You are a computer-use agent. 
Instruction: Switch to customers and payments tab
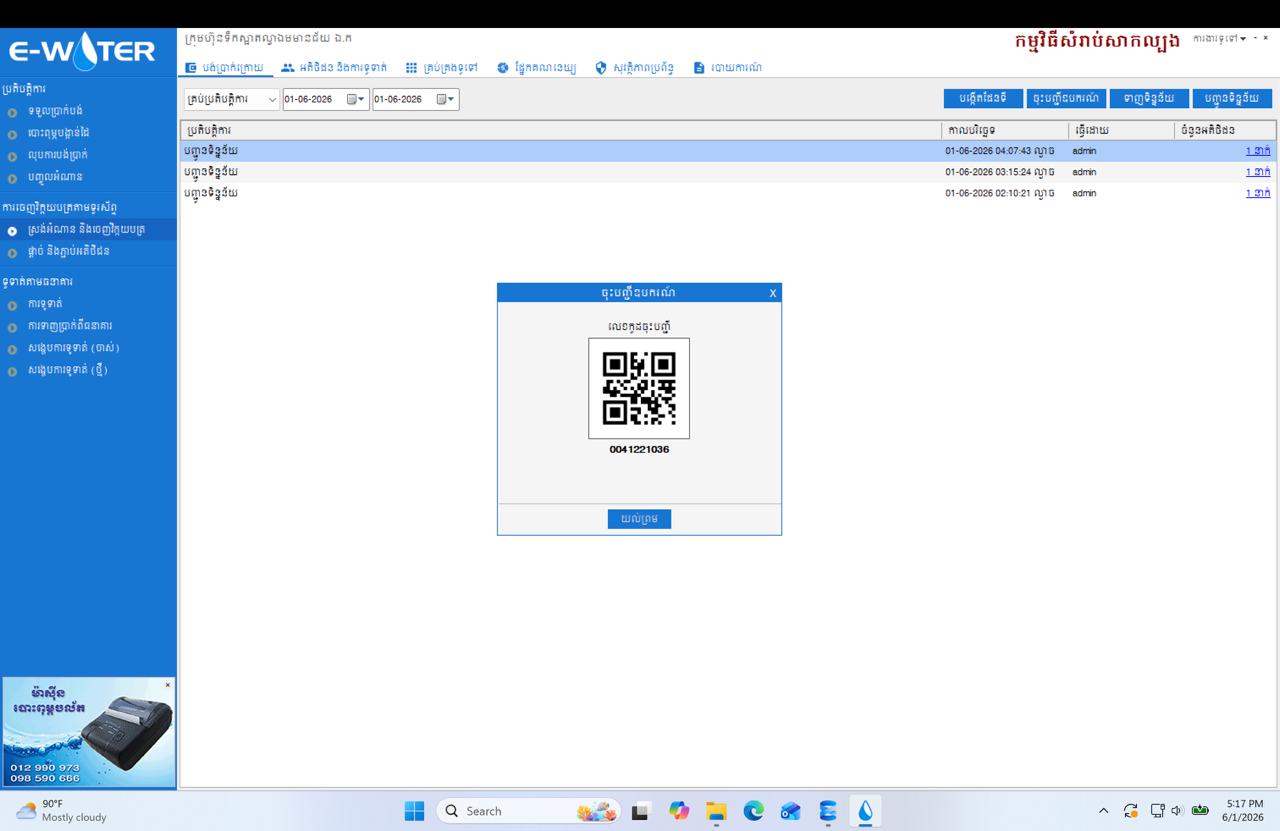point(334,68)
